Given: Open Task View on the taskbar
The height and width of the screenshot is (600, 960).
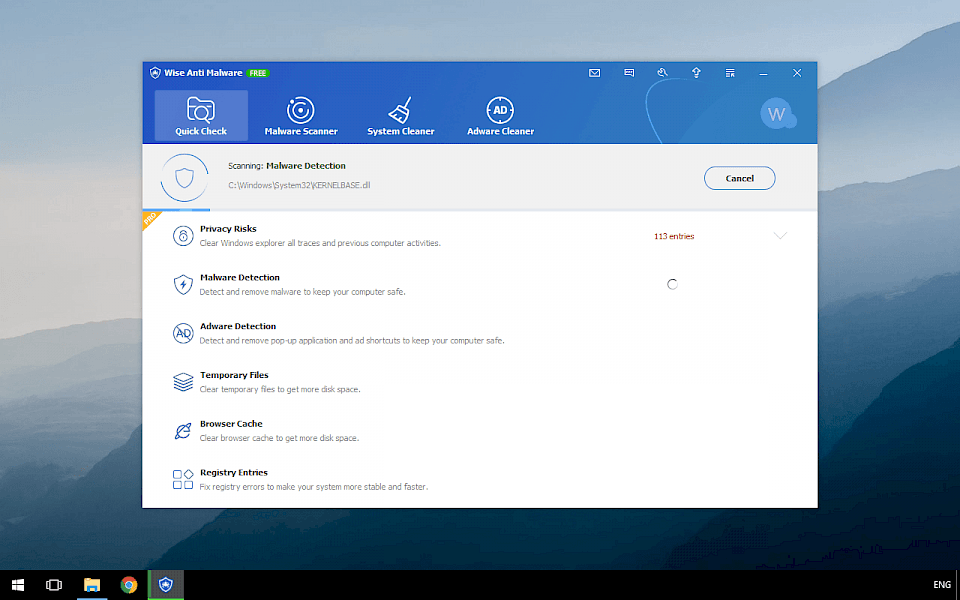Looking at the screenshot, I should [x=54, y=585].
